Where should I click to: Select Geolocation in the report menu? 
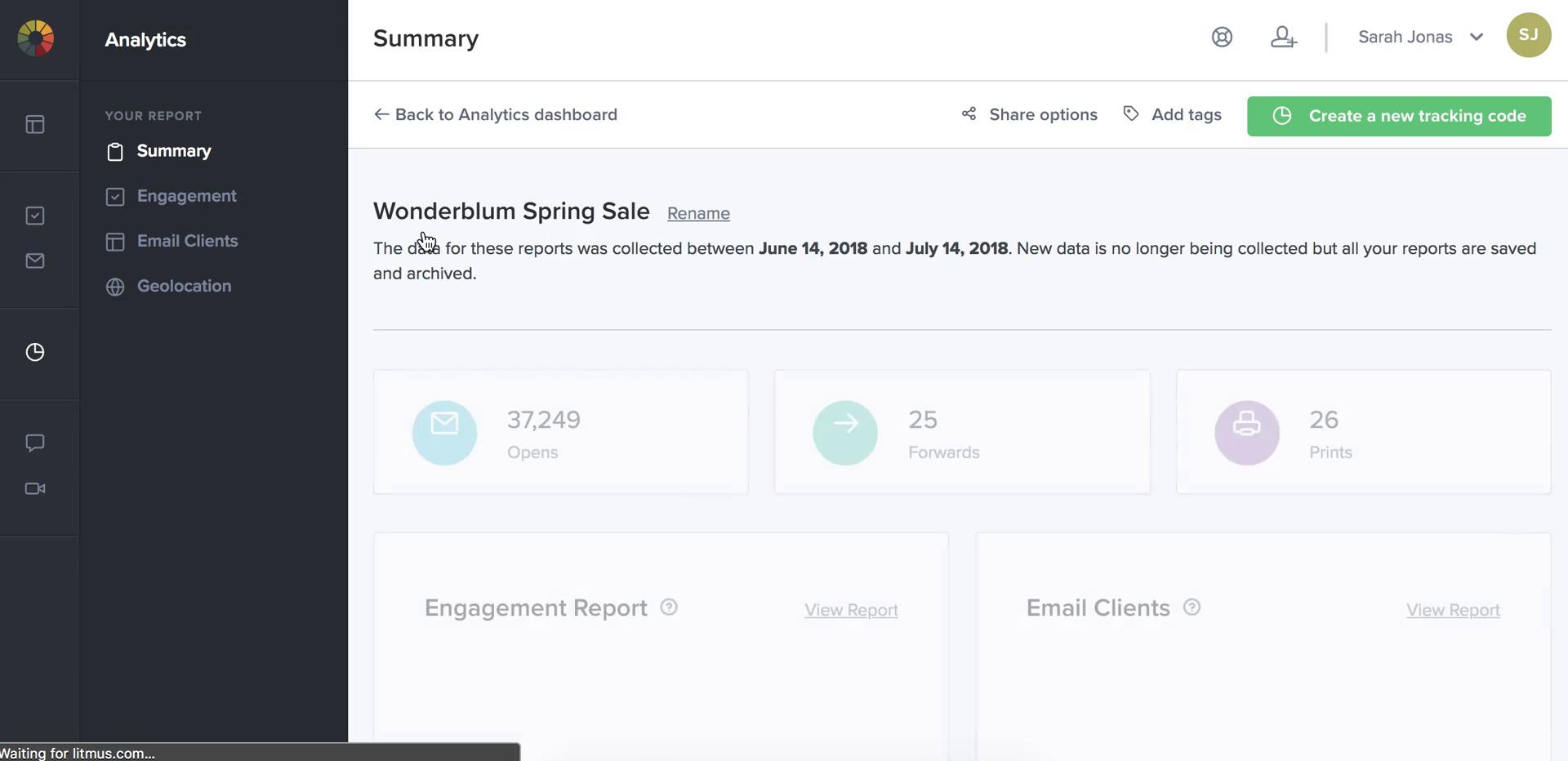pos(185,286)
